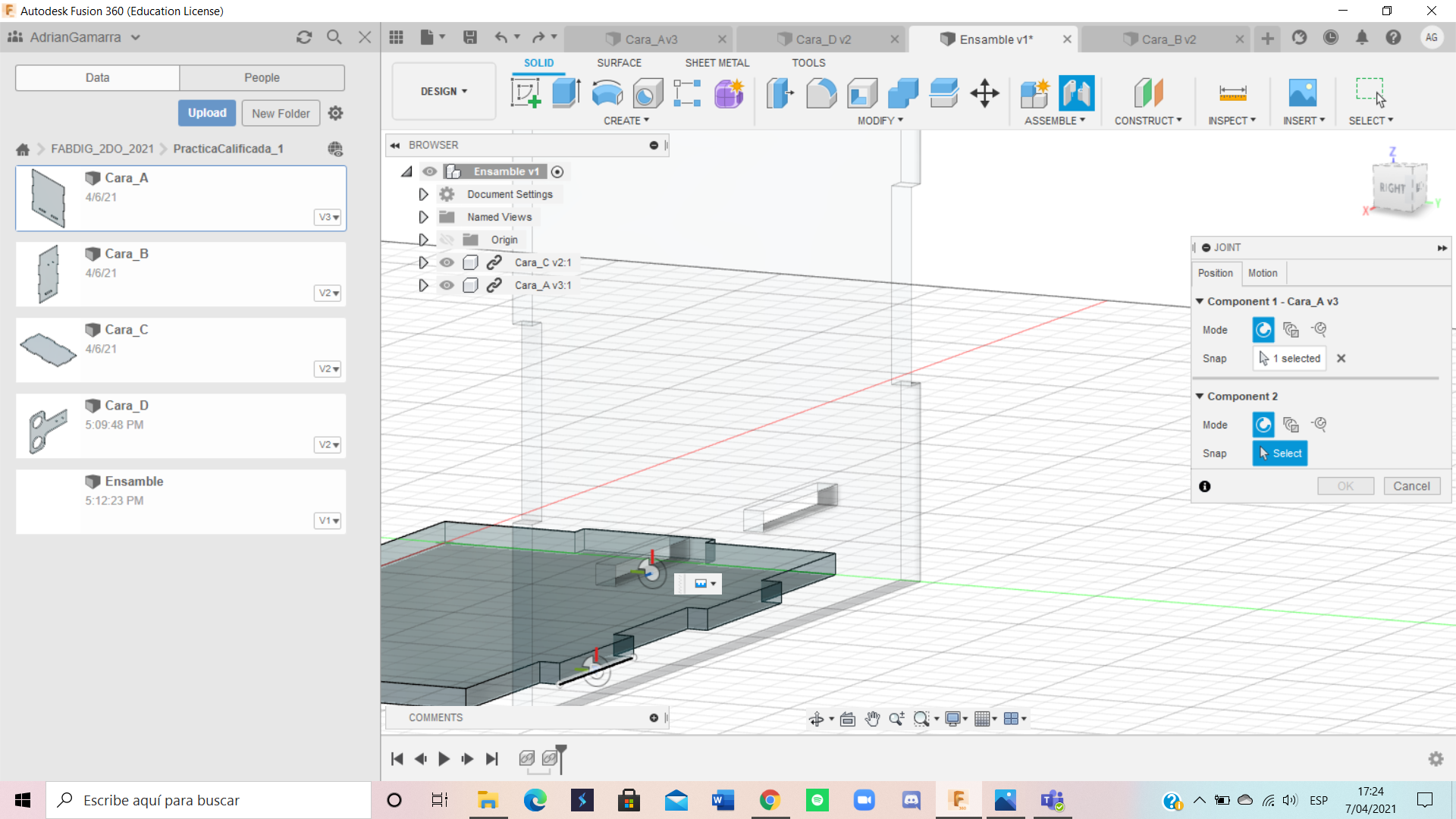Screen dimensions: 1456x819
Task: Select the Offset Plane construct icon
Action: pos(1148,93)
